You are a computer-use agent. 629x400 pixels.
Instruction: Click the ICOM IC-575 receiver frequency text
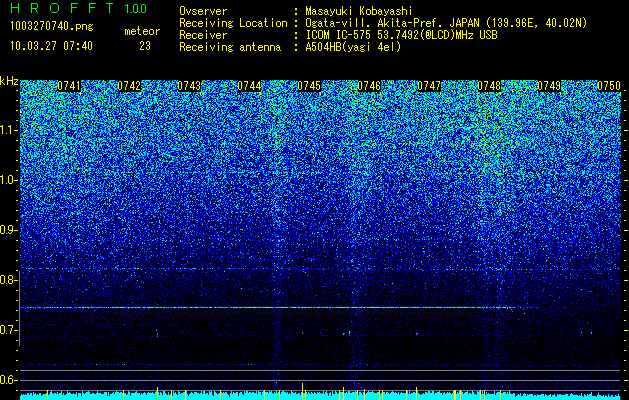(x=401, y=35)
